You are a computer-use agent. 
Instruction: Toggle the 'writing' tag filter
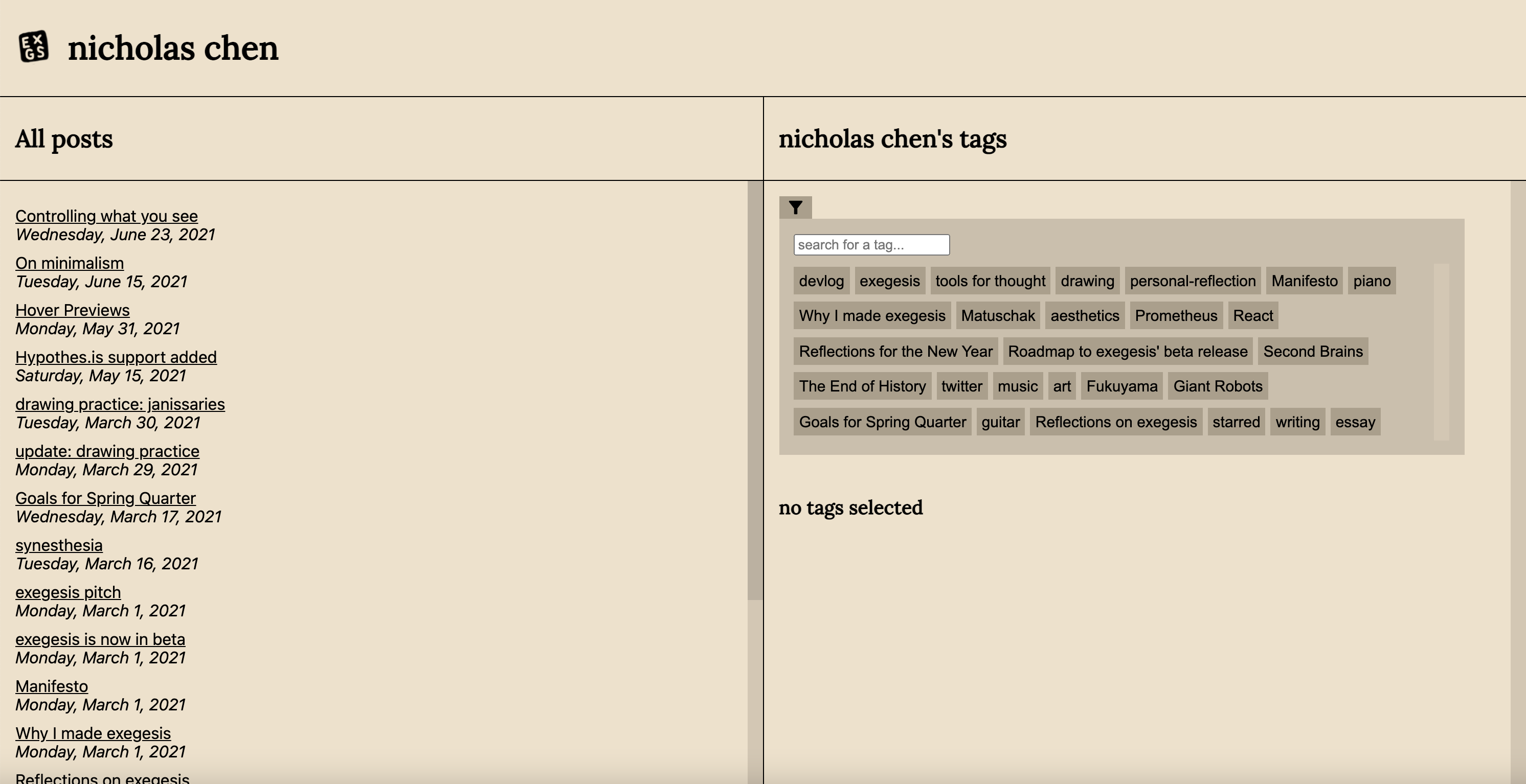1298,421
